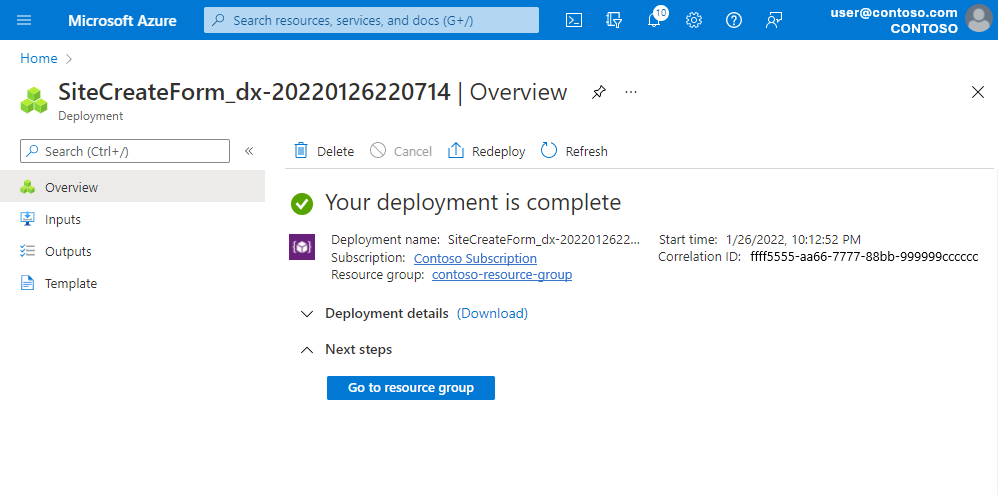Focus the global search resources box
This screenshot has width=998, height=495.
click(371, 20)
